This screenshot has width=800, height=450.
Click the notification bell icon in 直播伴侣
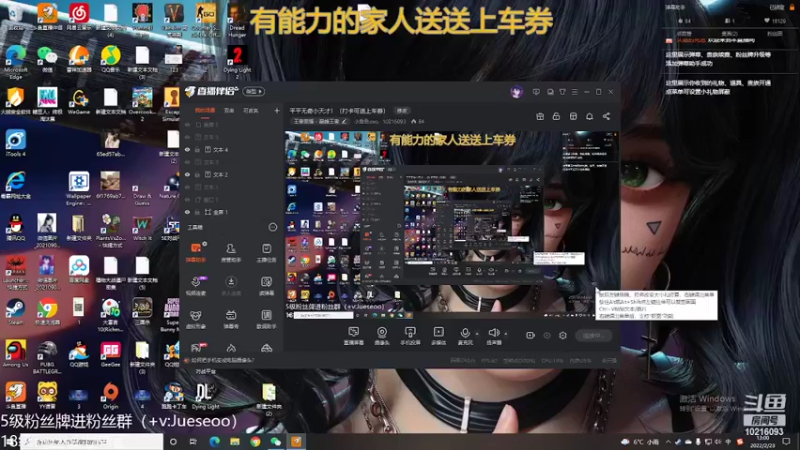coord(589,116)
